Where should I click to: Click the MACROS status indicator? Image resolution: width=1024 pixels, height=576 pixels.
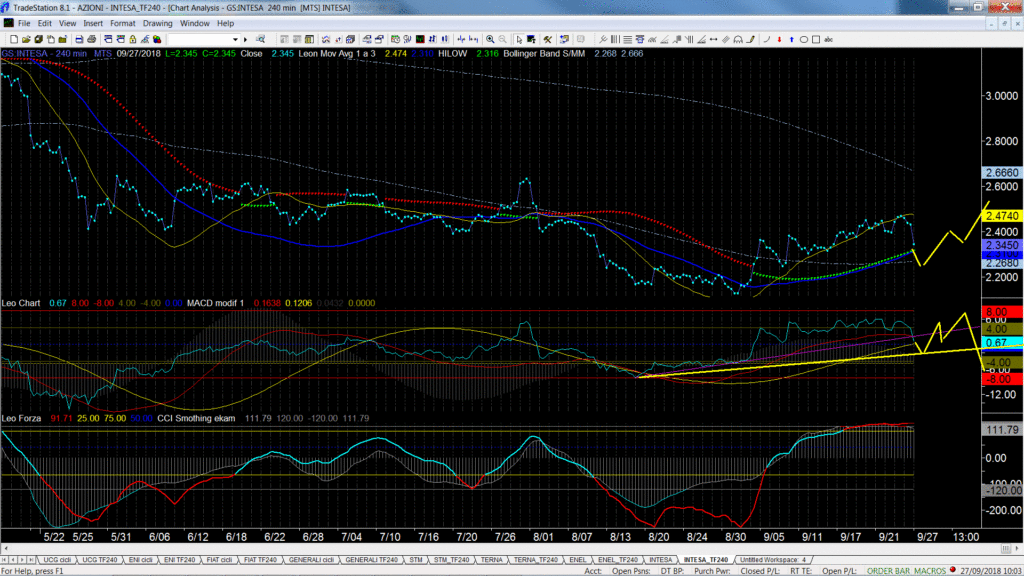tap(930, 571)
